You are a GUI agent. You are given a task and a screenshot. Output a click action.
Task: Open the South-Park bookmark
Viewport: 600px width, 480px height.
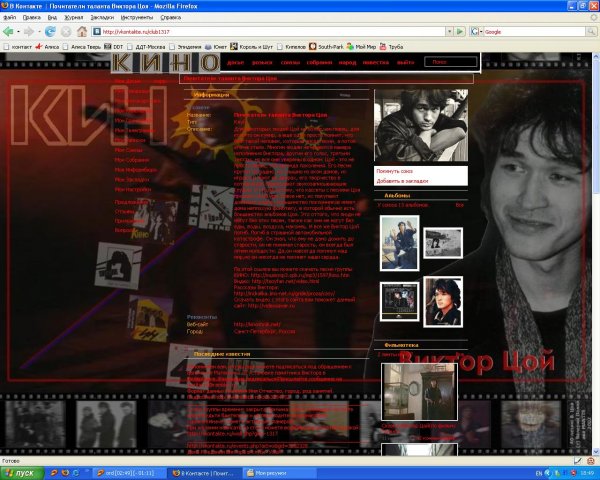[x=326, y=47]
